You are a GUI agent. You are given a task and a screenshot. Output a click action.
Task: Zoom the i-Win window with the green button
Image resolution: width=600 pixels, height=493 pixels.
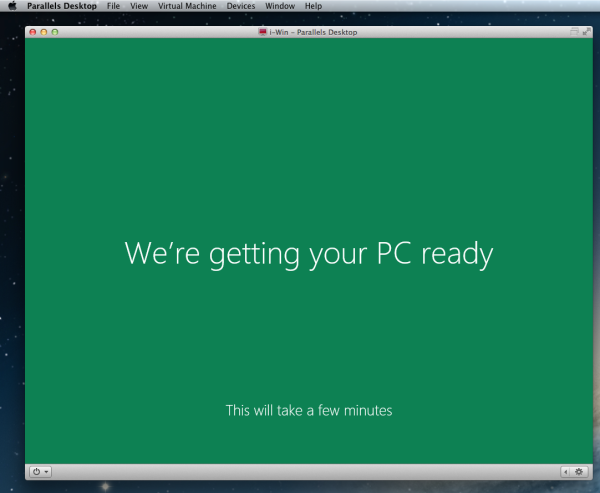pos(55,32)
